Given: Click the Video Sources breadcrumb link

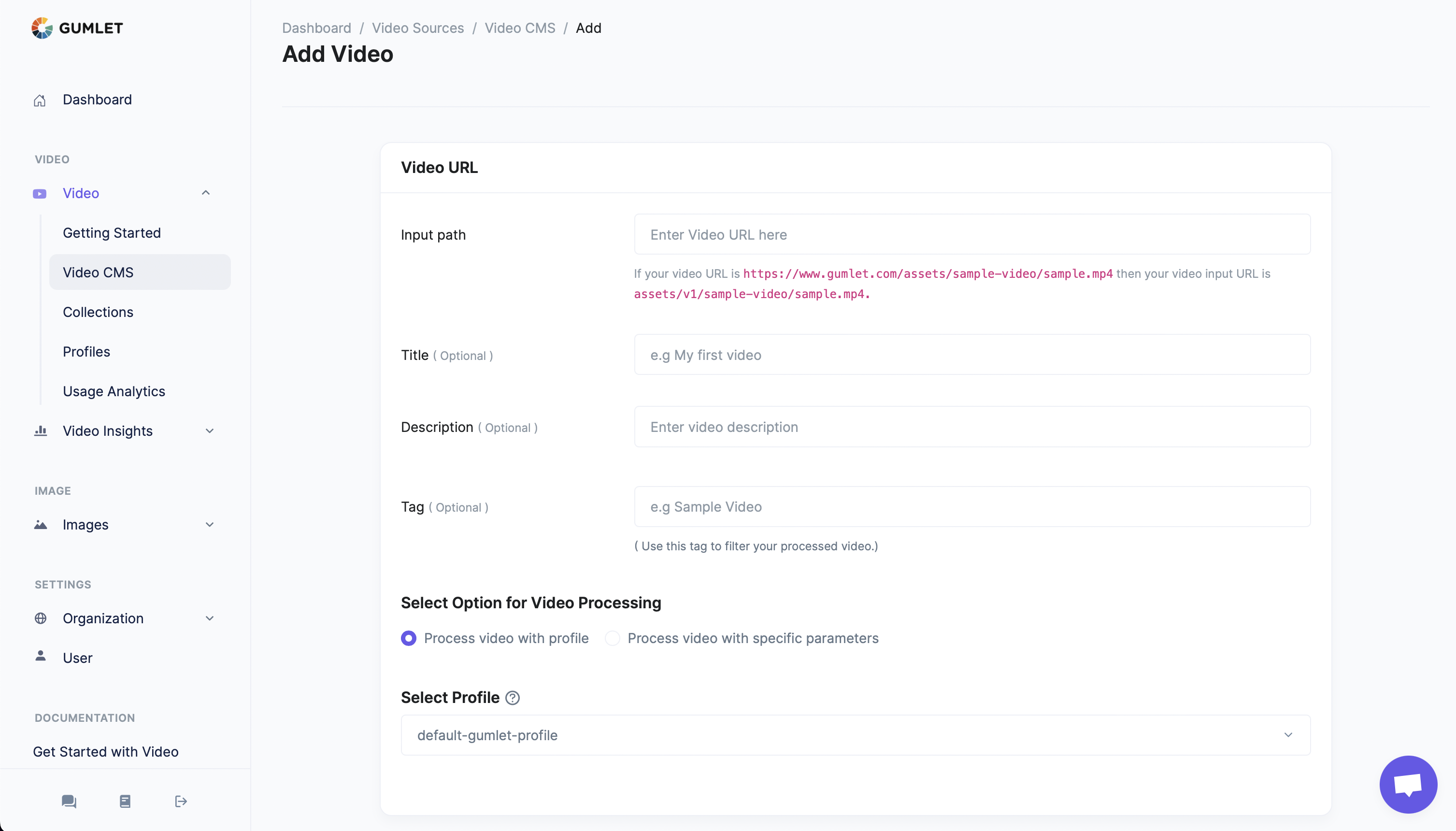Looking at the screenshot, I should pos(418,28).
